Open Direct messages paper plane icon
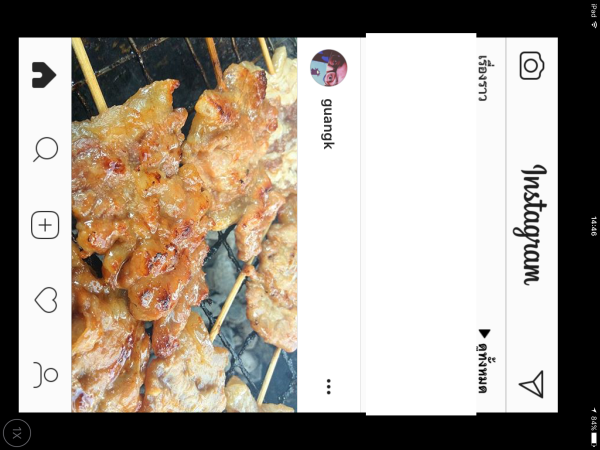The width and height of the screenshot is (600, 450). tap(532, 384)
